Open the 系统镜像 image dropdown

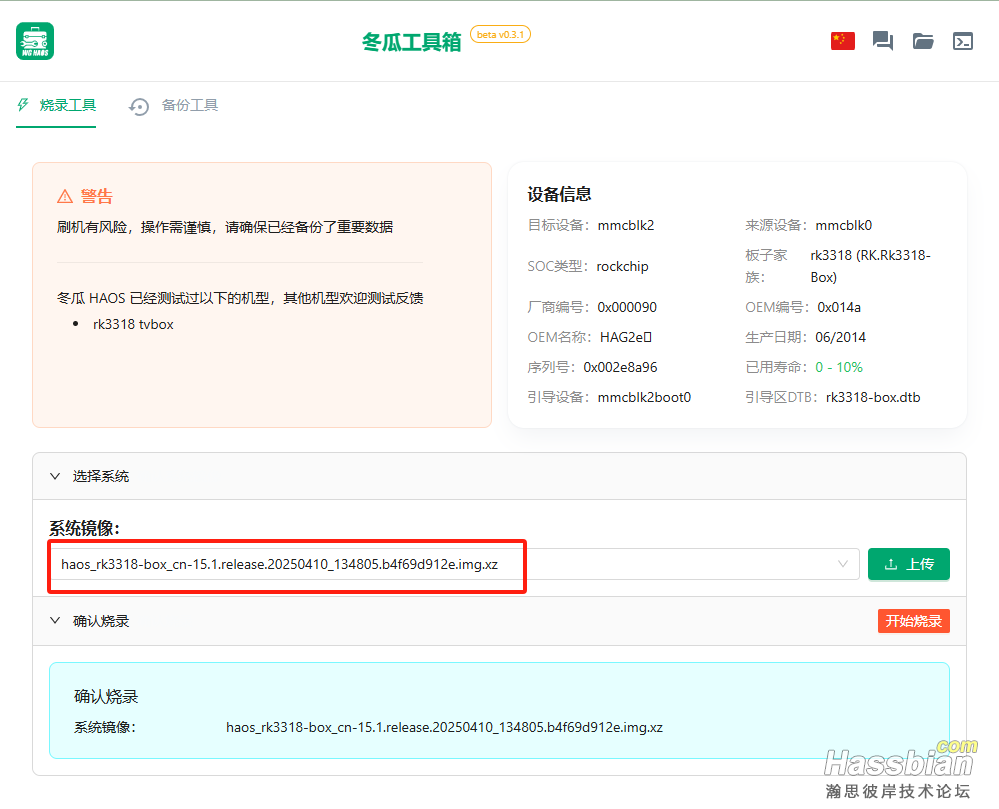[454, 564]
